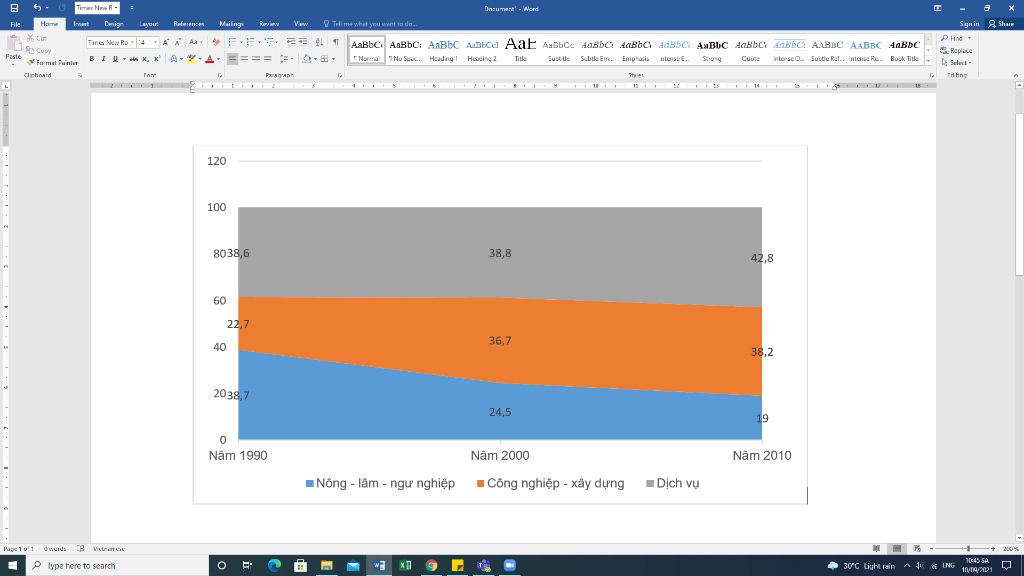Toggle subscript formatting
The image size is (1024, 576).
click(x=145, y=59)
